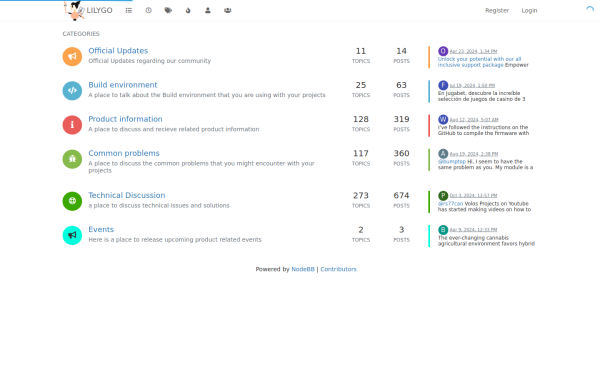Click the 128 topics count

(x=361, y=119)
